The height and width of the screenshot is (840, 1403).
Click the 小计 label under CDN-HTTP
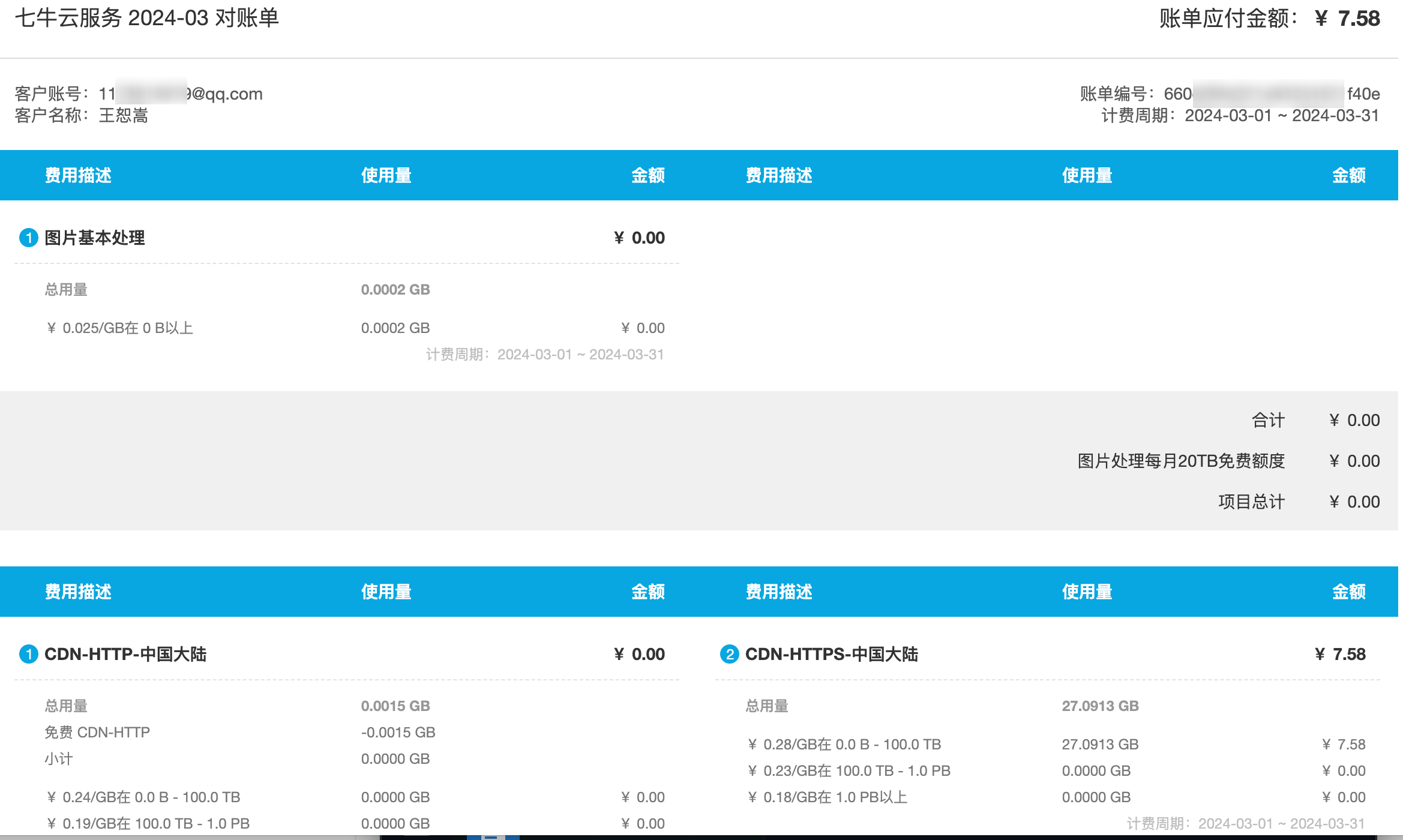click(x=58, y=759)
